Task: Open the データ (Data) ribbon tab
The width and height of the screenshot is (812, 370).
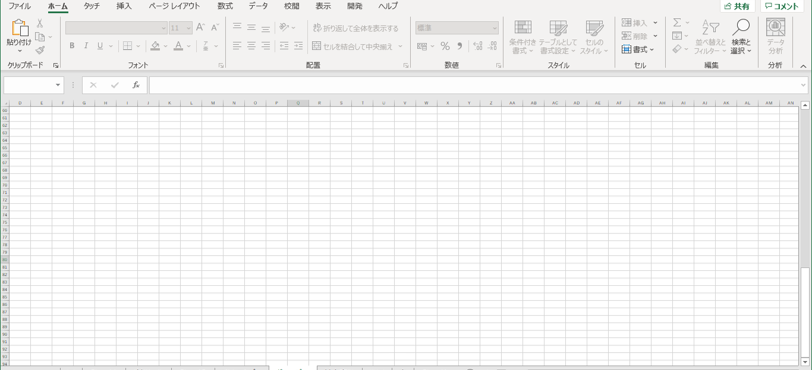Action: pyautogui.click(x=258, y=6)
